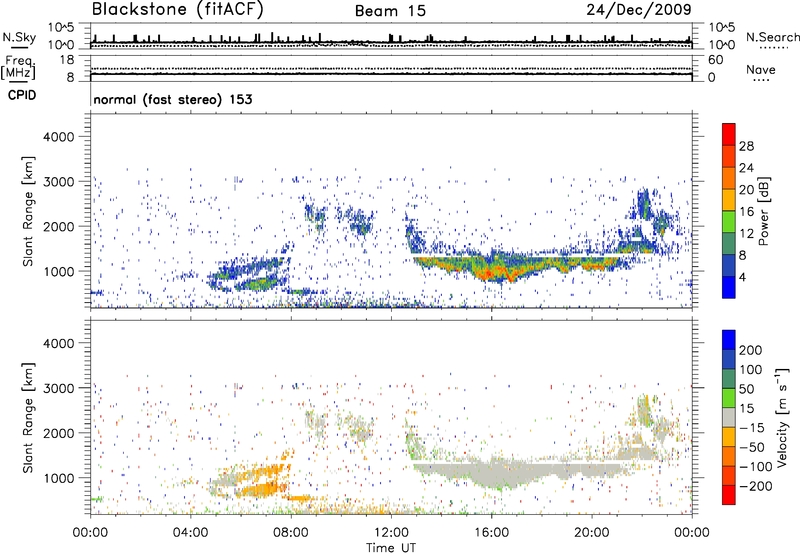Click the "1000" tick of the velocity panel
800x554 pixels.
58,478
